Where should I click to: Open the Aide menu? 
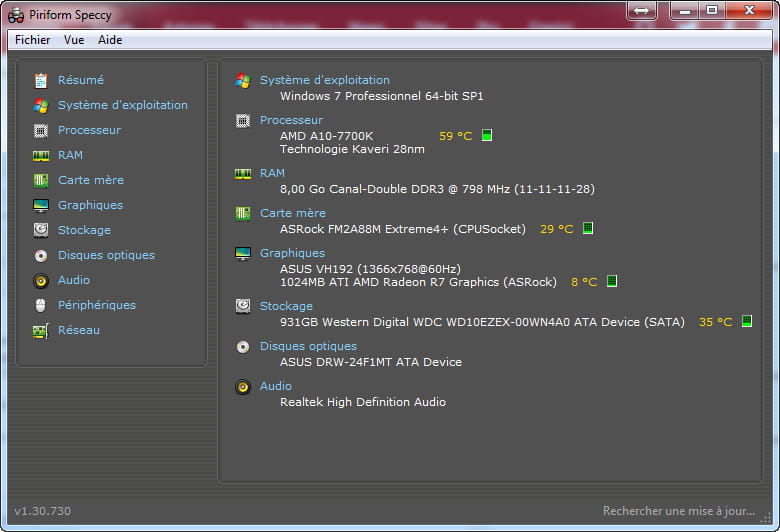pyautogui.click(x=110, y=40)
